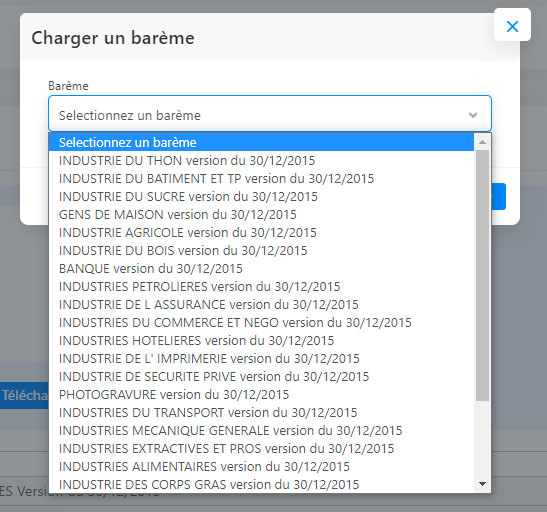Pick BANQUE version du 30/12/2015
The width and height of the screenshot is (547, 512).
click(261, 269)
